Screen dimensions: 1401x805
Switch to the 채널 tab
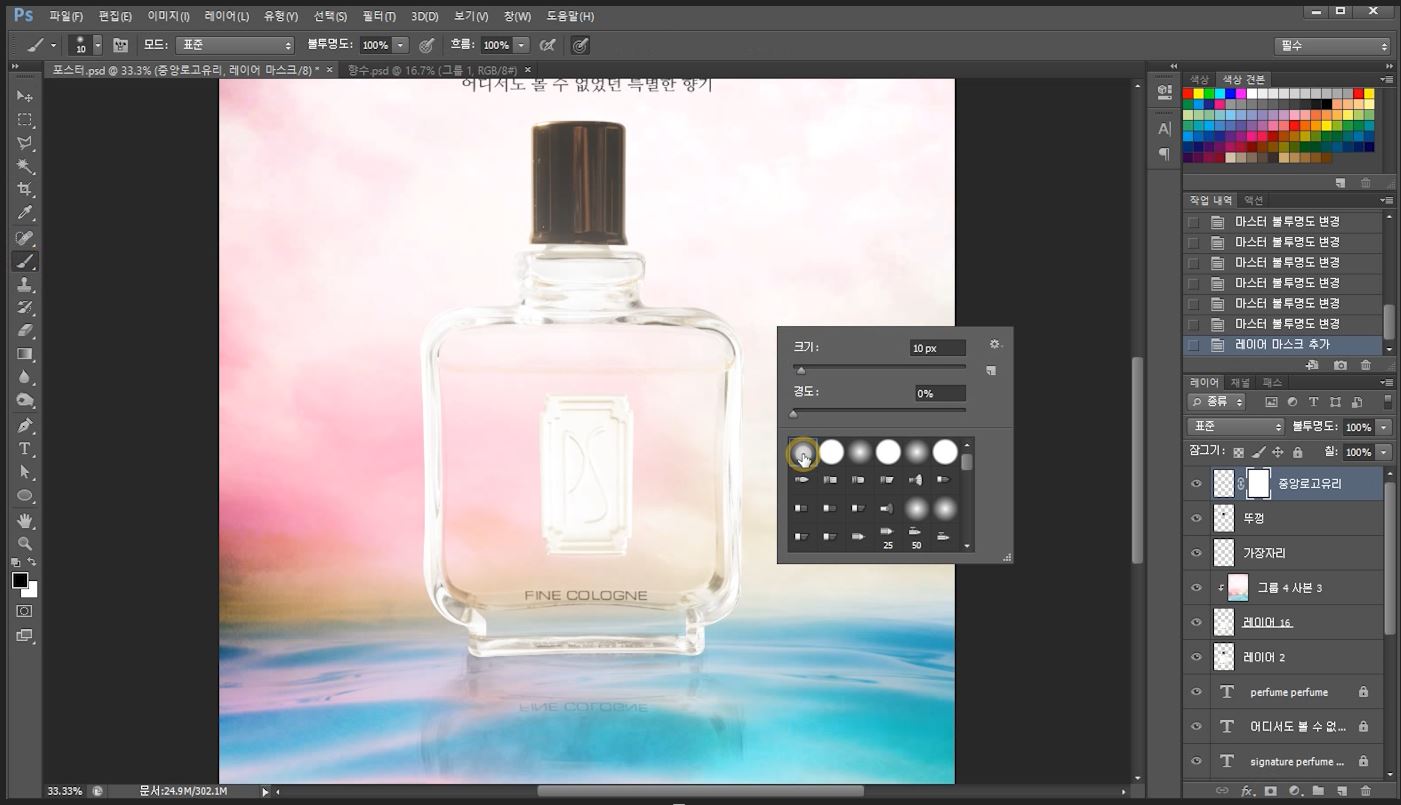1240,382
